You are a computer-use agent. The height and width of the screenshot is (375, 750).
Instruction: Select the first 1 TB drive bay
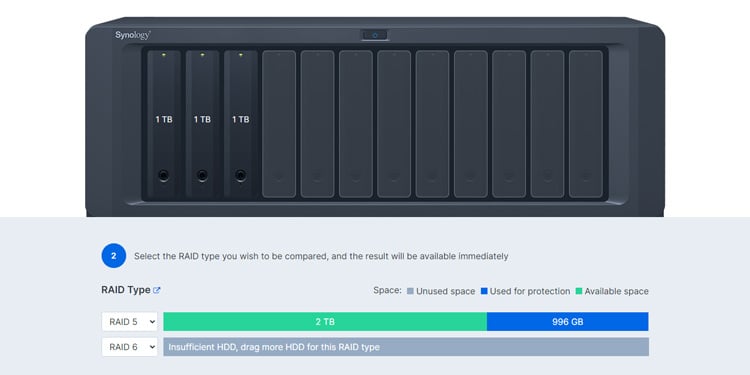[x=164, y=124]
